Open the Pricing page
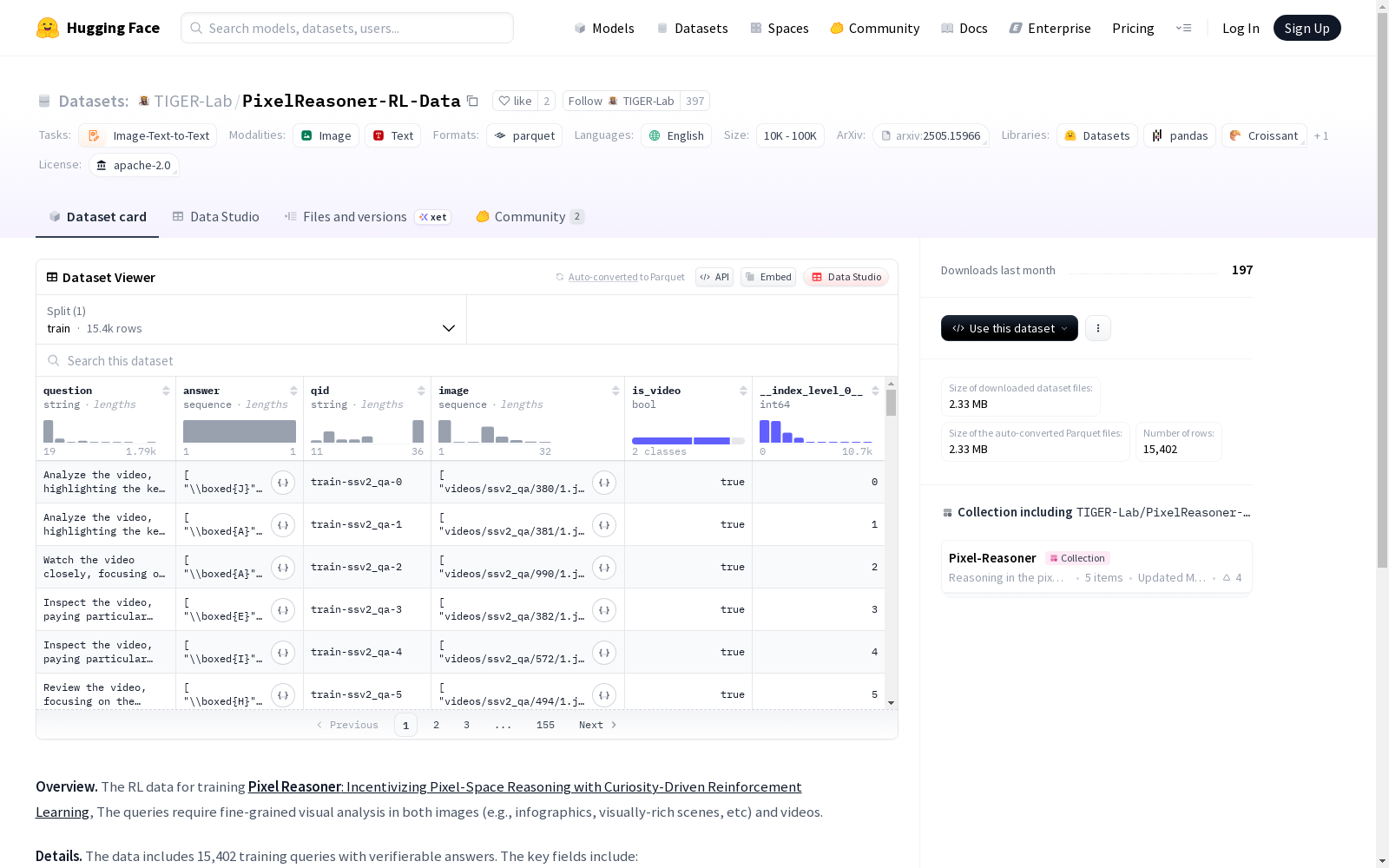Screen dimensions: 1389x868 (x=1133, y=28)
